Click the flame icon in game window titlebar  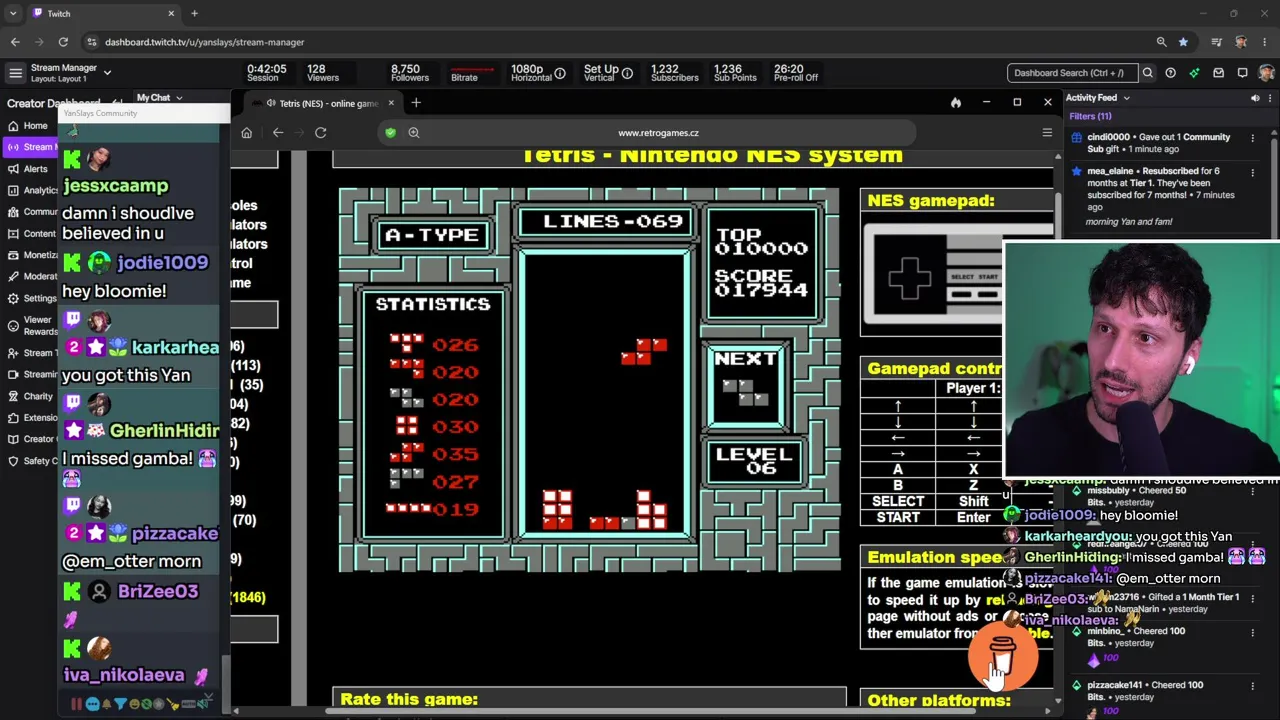point(956,103)
